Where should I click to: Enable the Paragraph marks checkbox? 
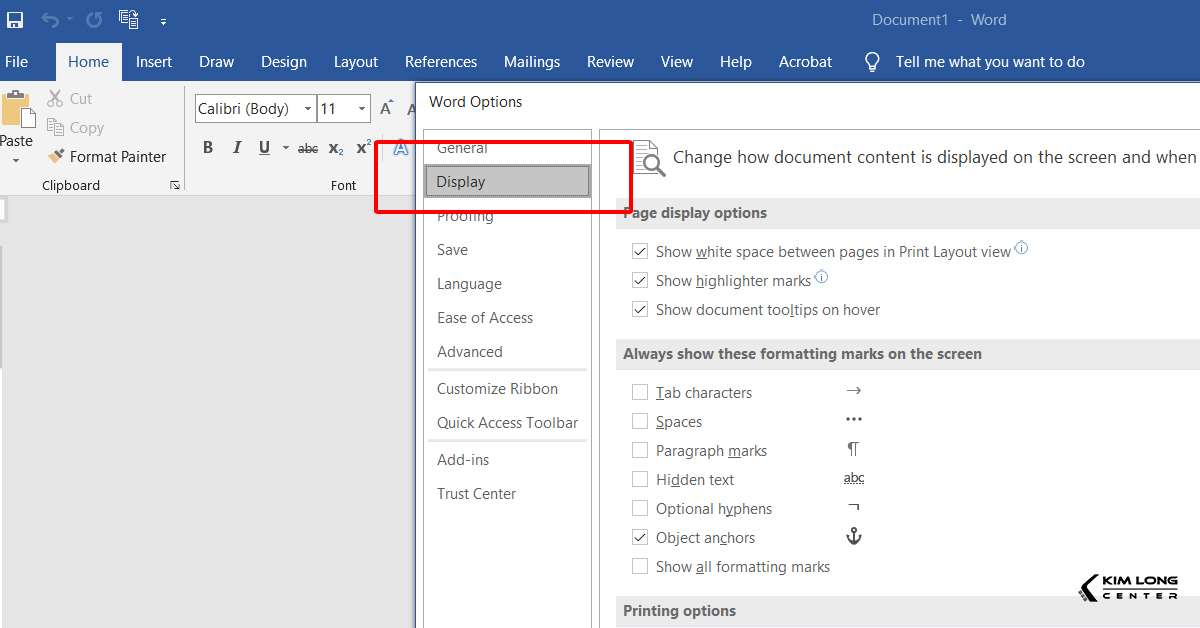coord(640,451)
